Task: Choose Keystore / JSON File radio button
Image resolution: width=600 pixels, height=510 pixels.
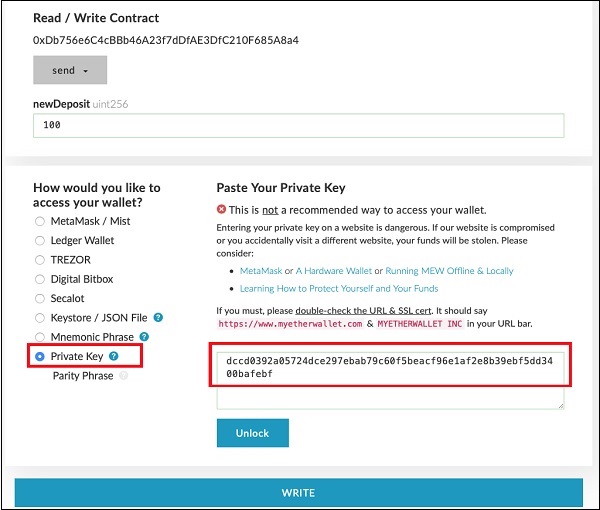Action: pyautogui.click(x=40, y=318)
